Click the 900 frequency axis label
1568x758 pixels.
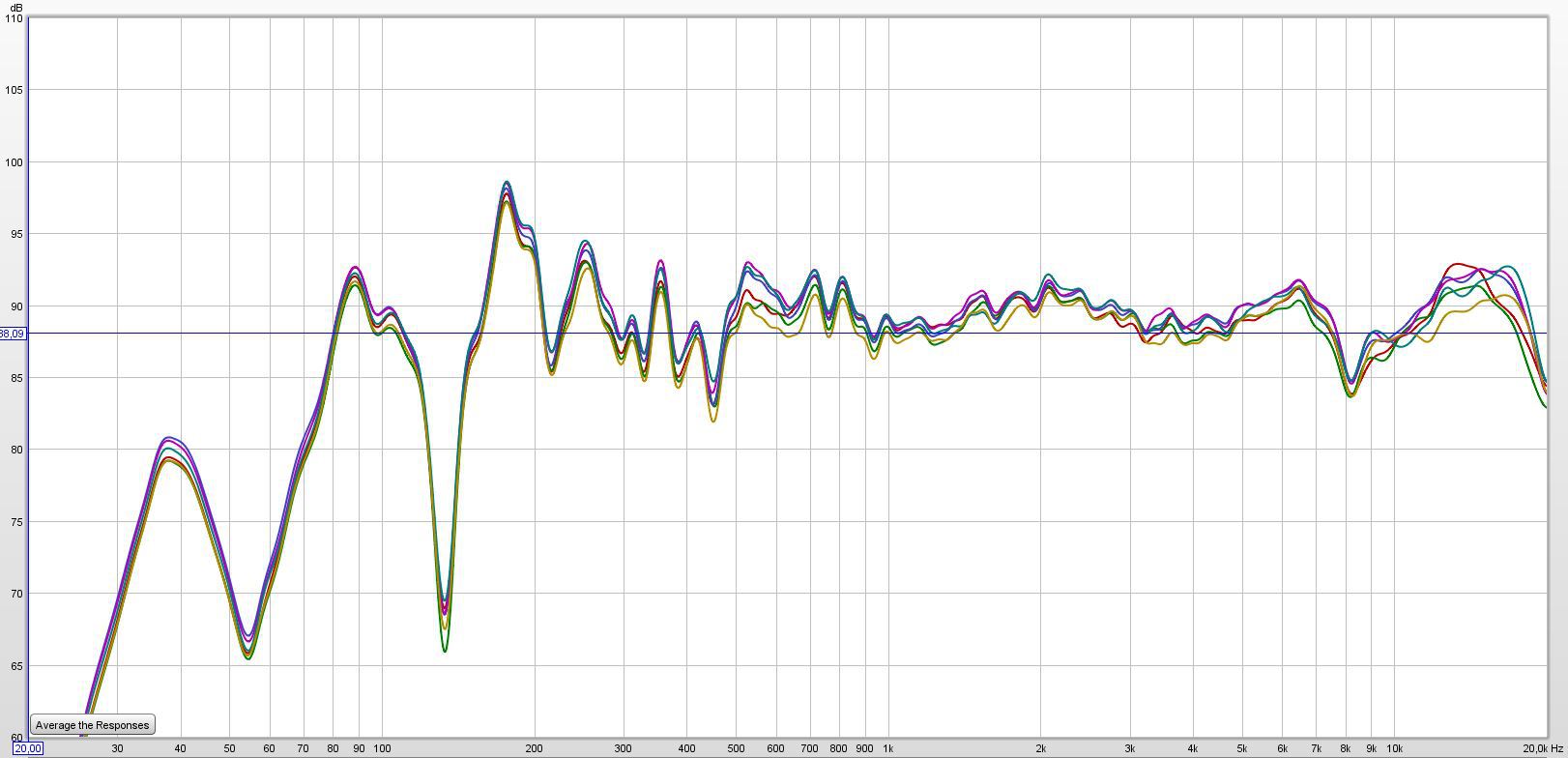click(864, 748)
